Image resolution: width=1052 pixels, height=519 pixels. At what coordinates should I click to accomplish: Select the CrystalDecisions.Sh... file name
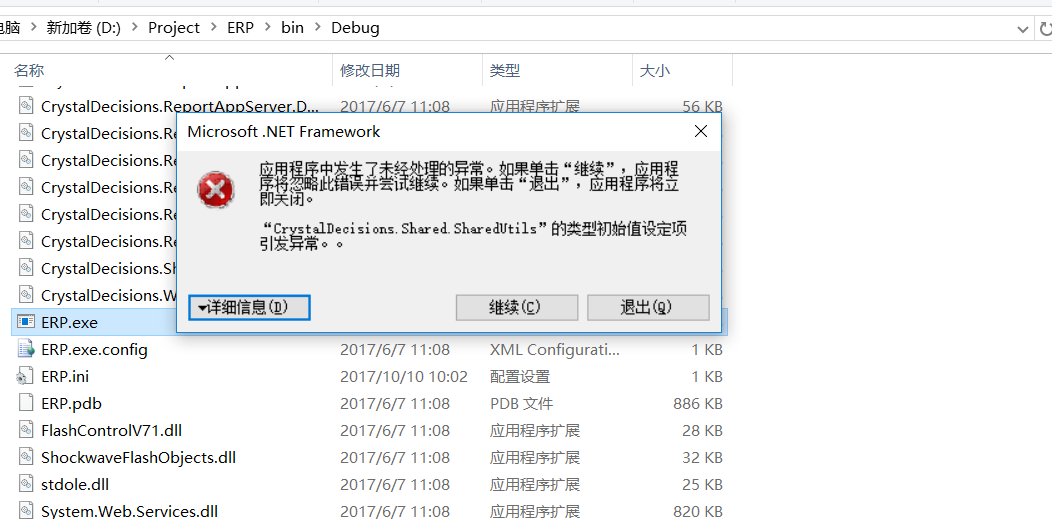[108, 268]
